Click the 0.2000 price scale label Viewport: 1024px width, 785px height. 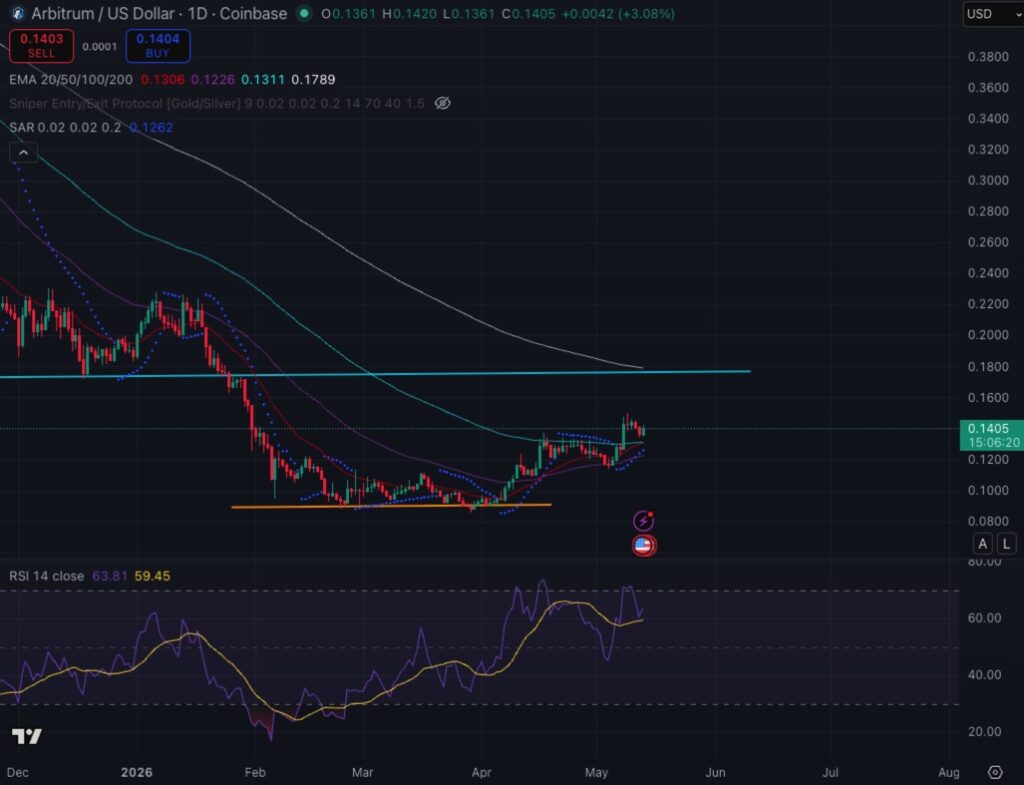(x=988, y=335)
